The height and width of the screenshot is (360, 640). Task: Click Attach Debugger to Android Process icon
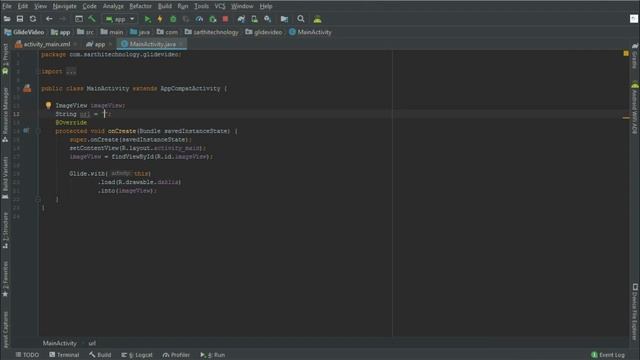click(212, 19)
